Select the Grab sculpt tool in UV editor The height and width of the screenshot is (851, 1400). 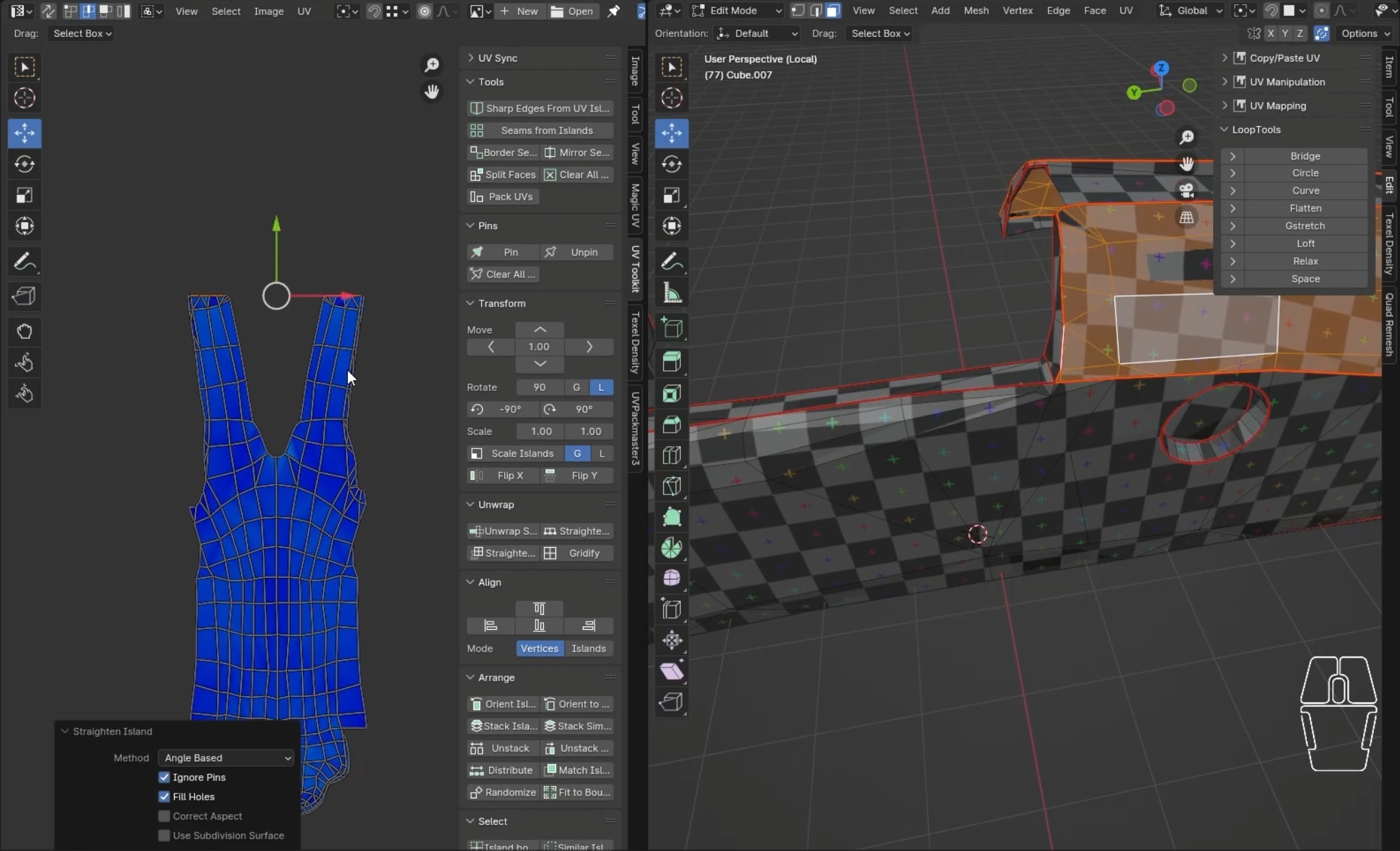pyautogui.click(x=25, y=331)
